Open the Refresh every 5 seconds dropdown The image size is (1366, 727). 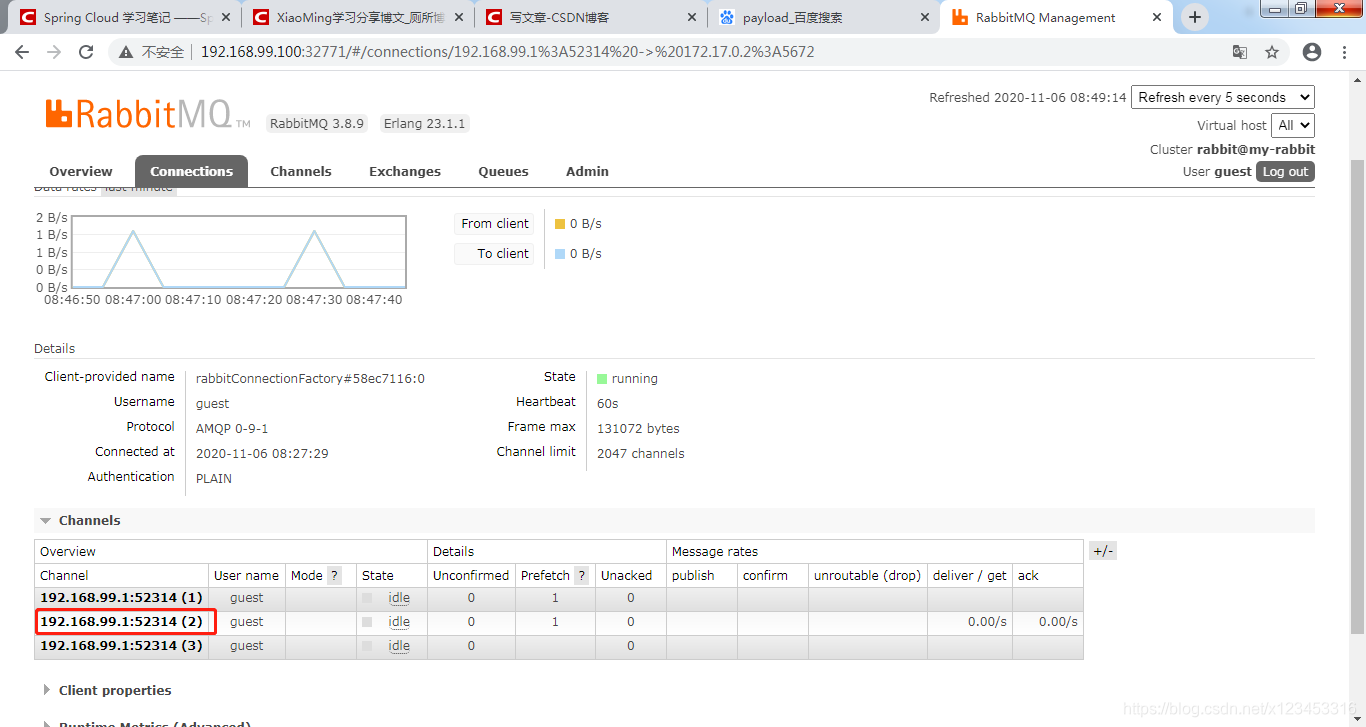coord(1222,97)
